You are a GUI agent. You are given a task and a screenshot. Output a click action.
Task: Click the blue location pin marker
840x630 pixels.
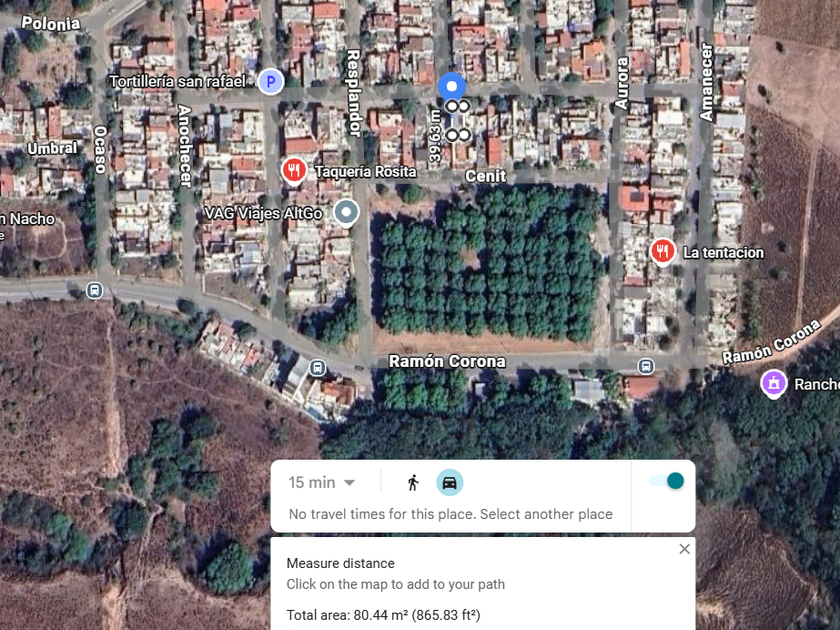452,88
